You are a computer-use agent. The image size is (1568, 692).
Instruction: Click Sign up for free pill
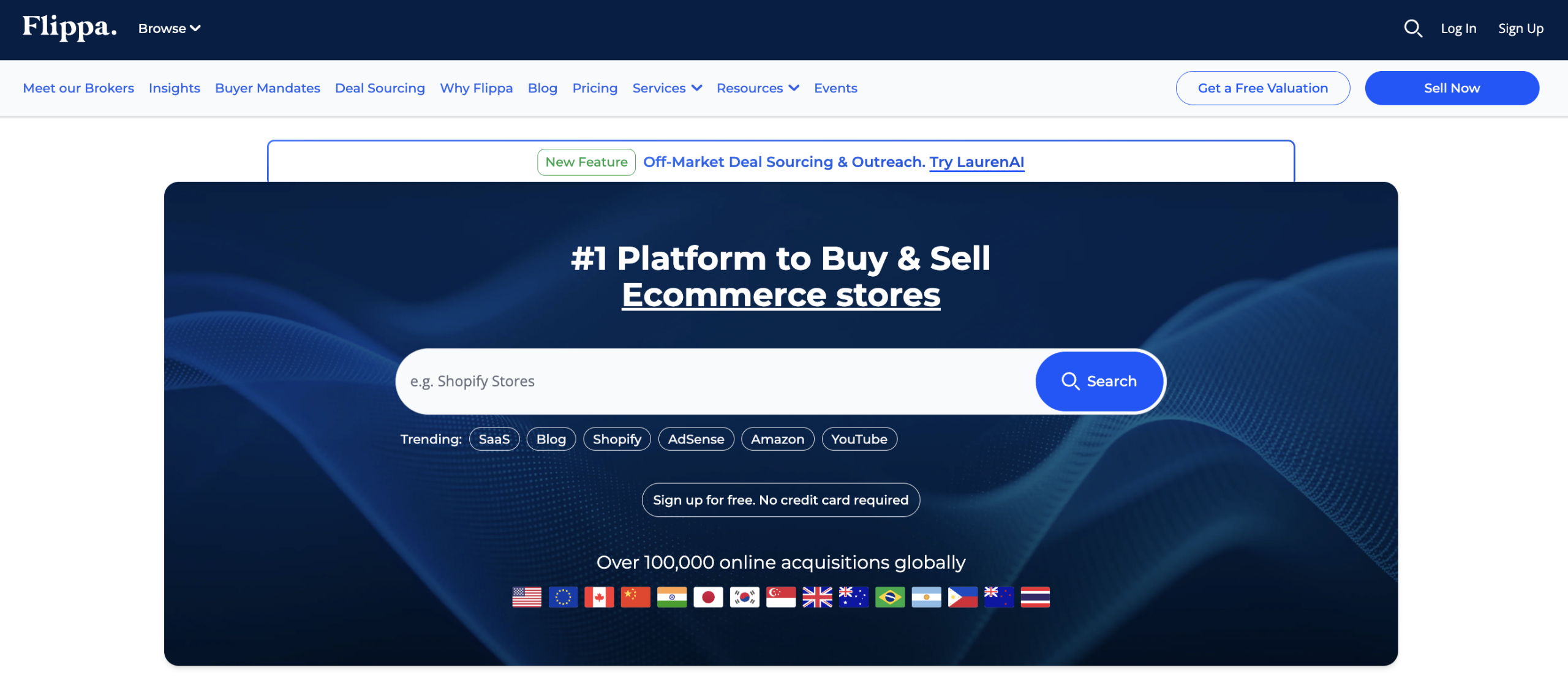coord(780,500)
